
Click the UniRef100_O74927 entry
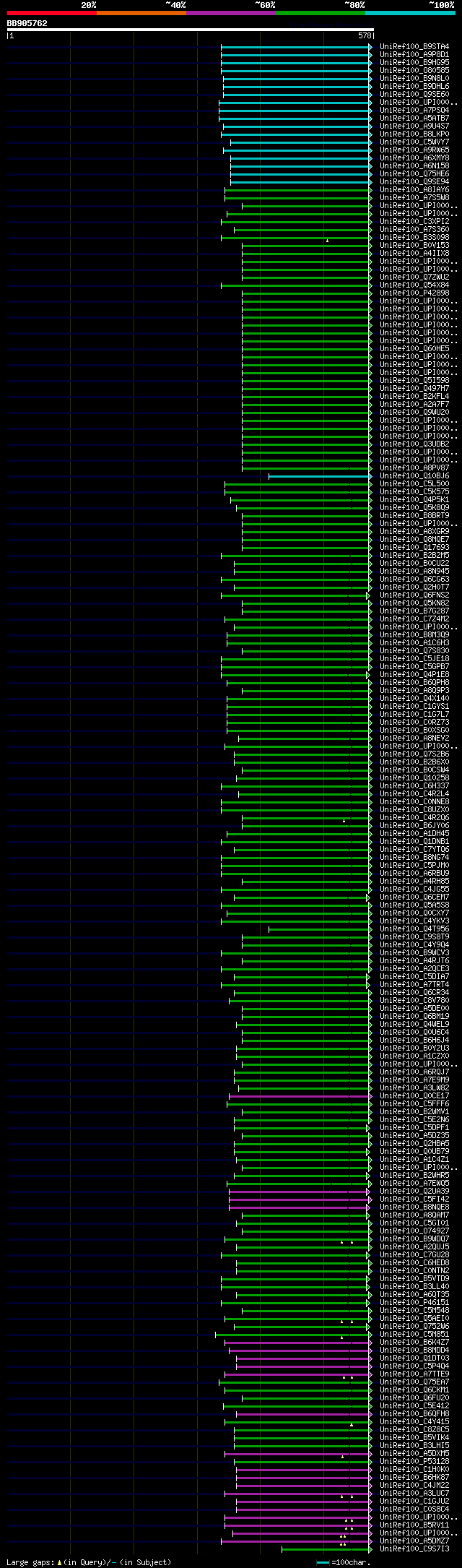pos(414,1231)
